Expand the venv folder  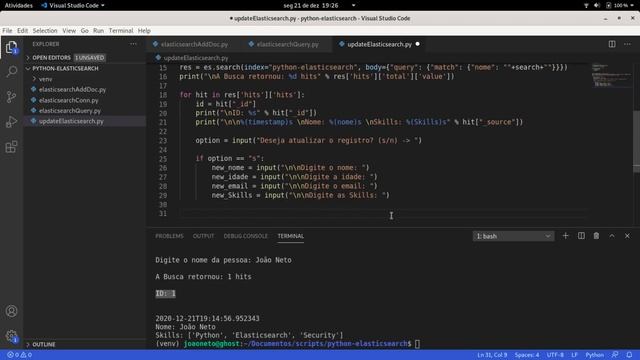tap(45, 79)
